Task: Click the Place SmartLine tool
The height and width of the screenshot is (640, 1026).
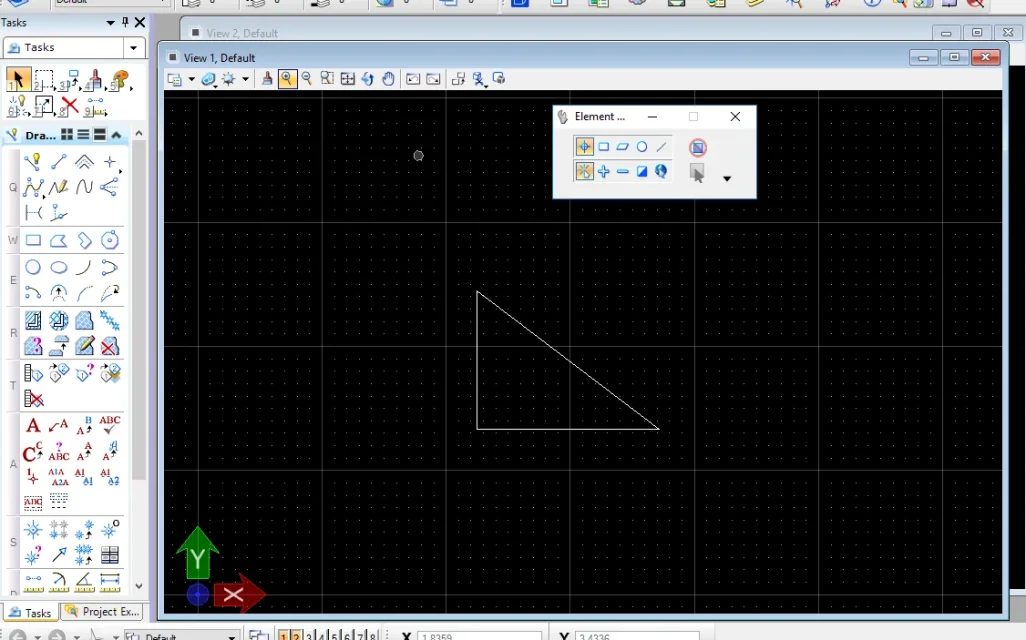Action: 33,161
